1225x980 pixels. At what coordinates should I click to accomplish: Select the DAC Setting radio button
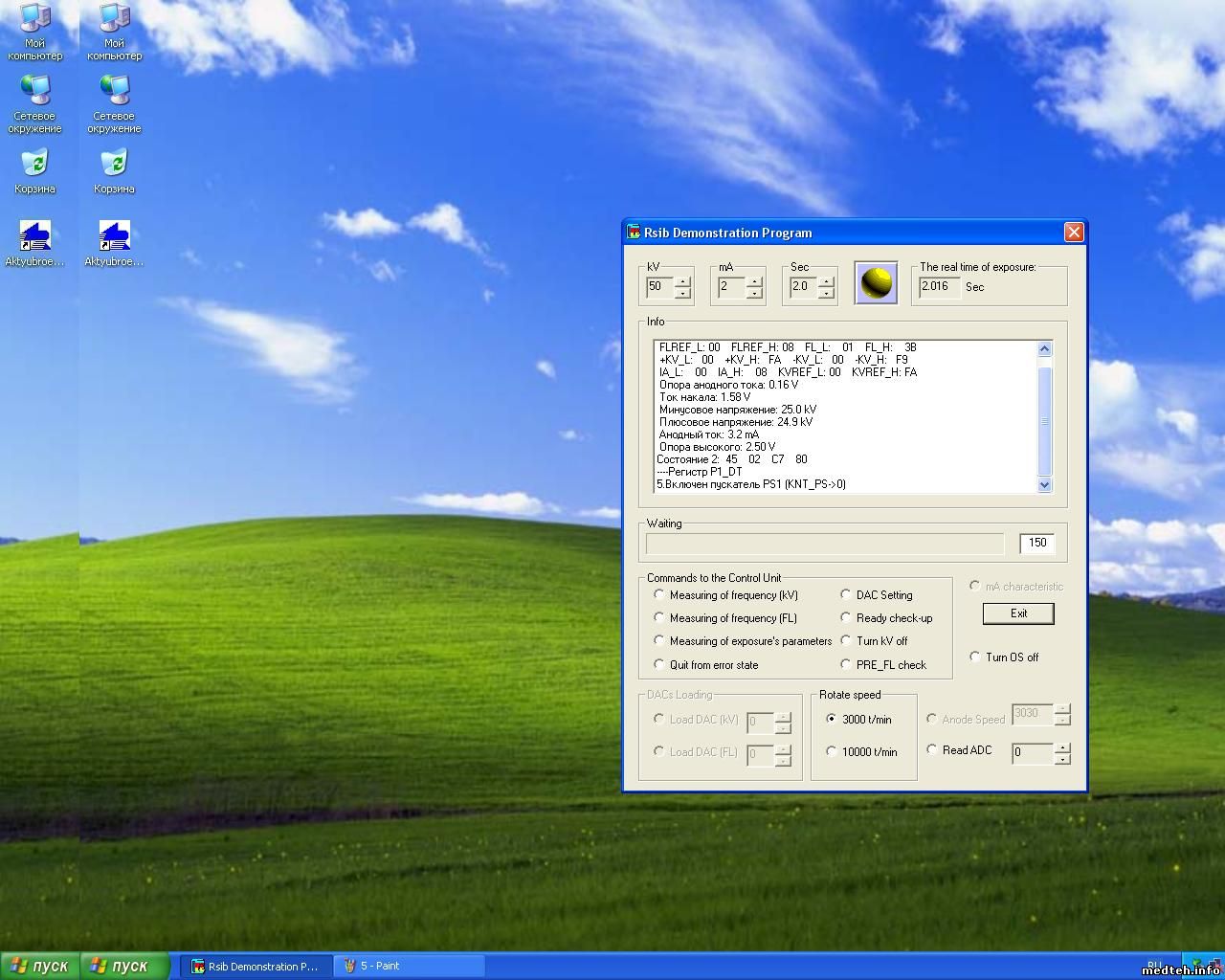(846, 595)
